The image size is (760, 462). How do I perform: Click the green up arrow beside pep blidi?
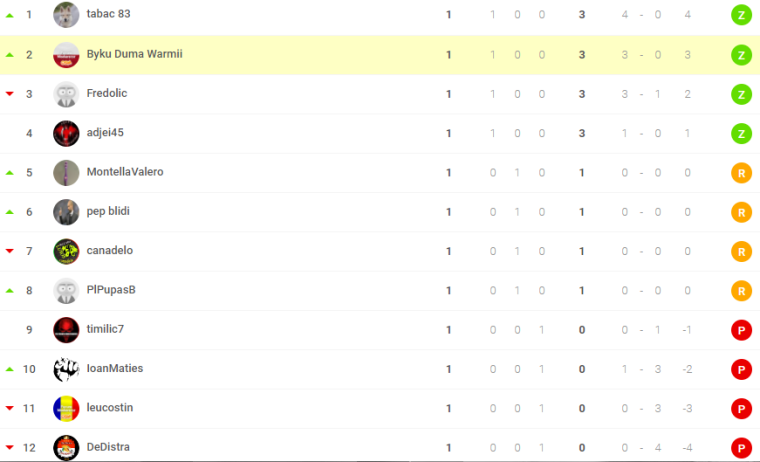[x=10, y=212]
